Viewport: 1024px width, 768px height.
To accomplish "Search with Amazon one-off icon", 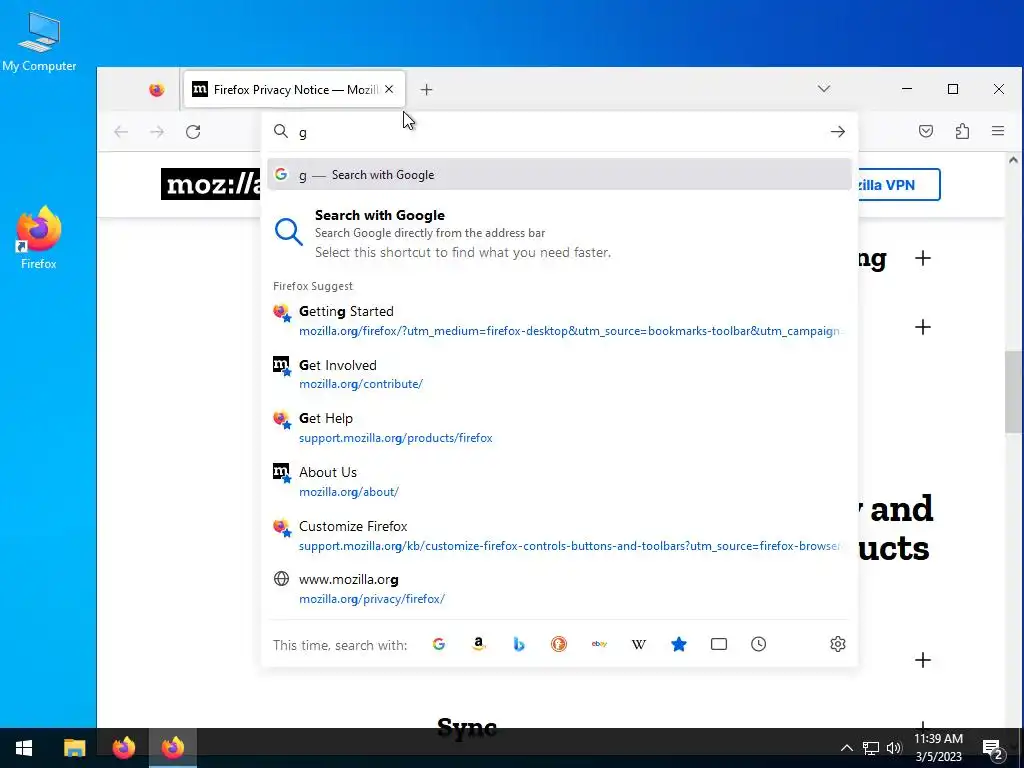I will coord(479,645).
